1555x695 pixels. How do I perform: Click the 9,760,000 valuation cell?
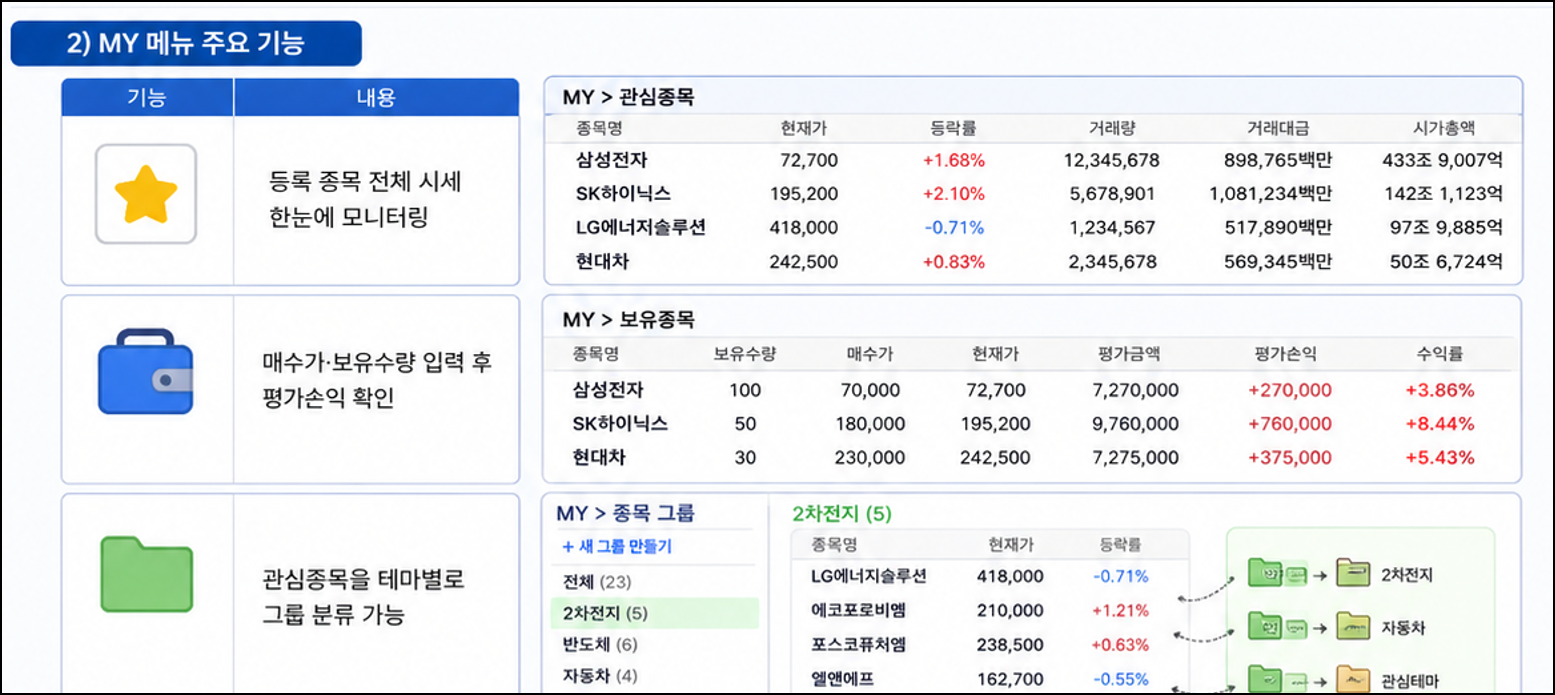[x=1136, y=424]
